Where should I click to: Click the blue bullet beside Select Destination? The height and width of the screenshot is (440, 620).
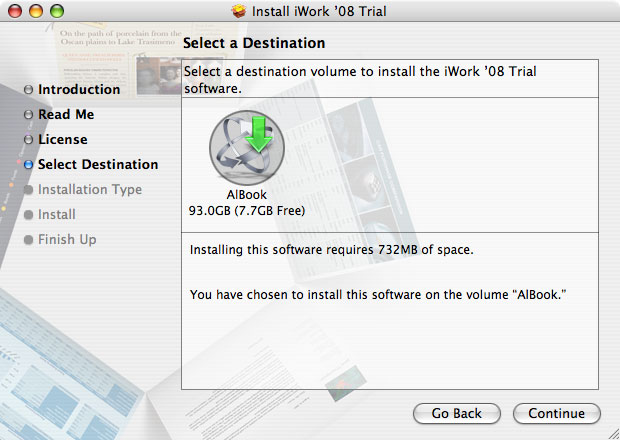28,164
